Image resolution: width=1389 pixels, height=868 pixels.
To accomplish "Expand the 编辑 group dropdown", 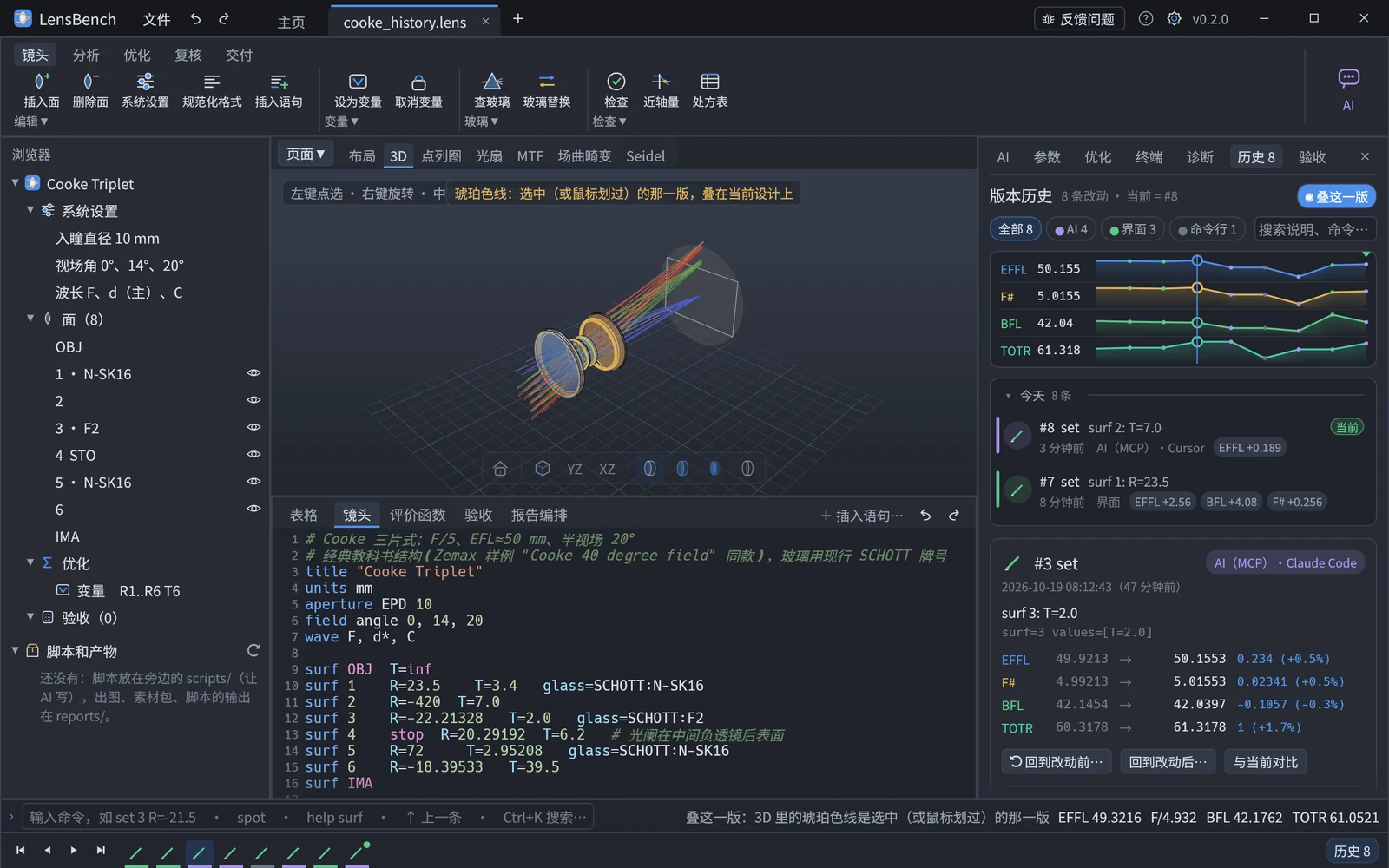I will click(31, 122).
